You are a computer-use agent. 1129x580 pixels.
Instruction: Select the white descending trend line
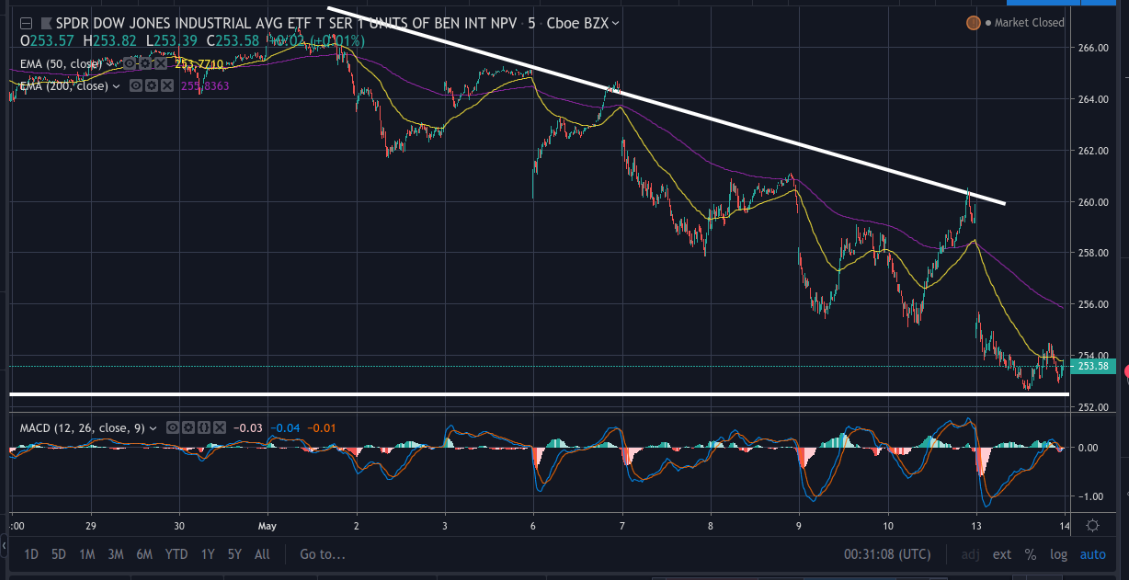(666, 106)
